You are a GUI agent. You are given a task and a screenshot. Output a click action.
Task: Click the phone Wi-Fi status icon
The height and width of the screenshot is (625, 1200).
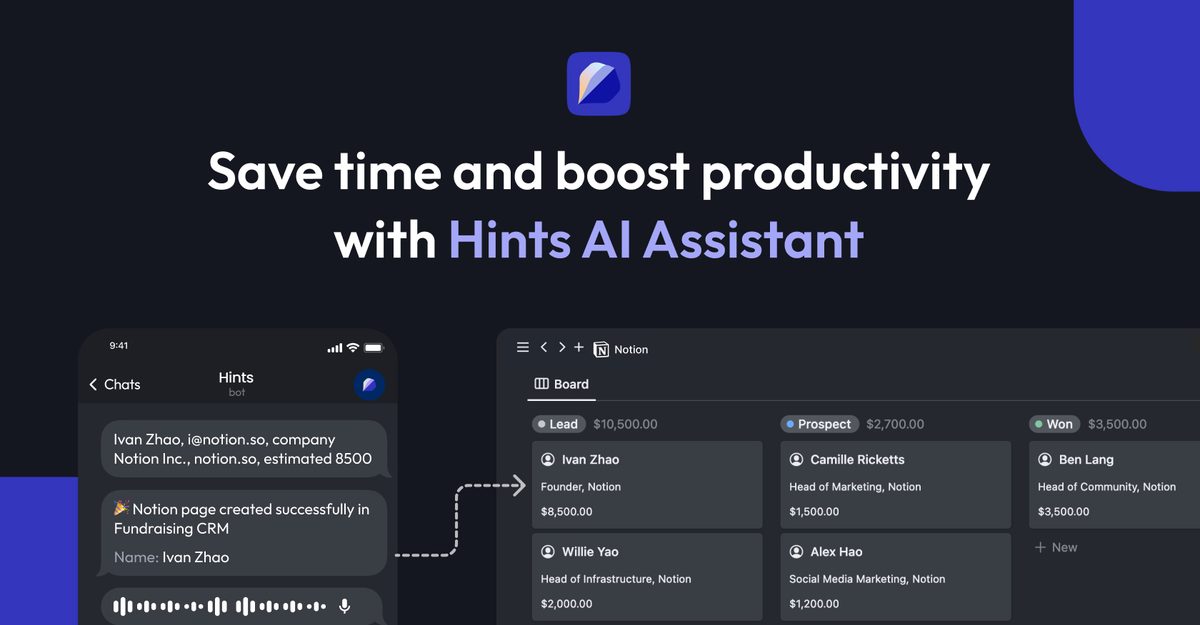352,347
